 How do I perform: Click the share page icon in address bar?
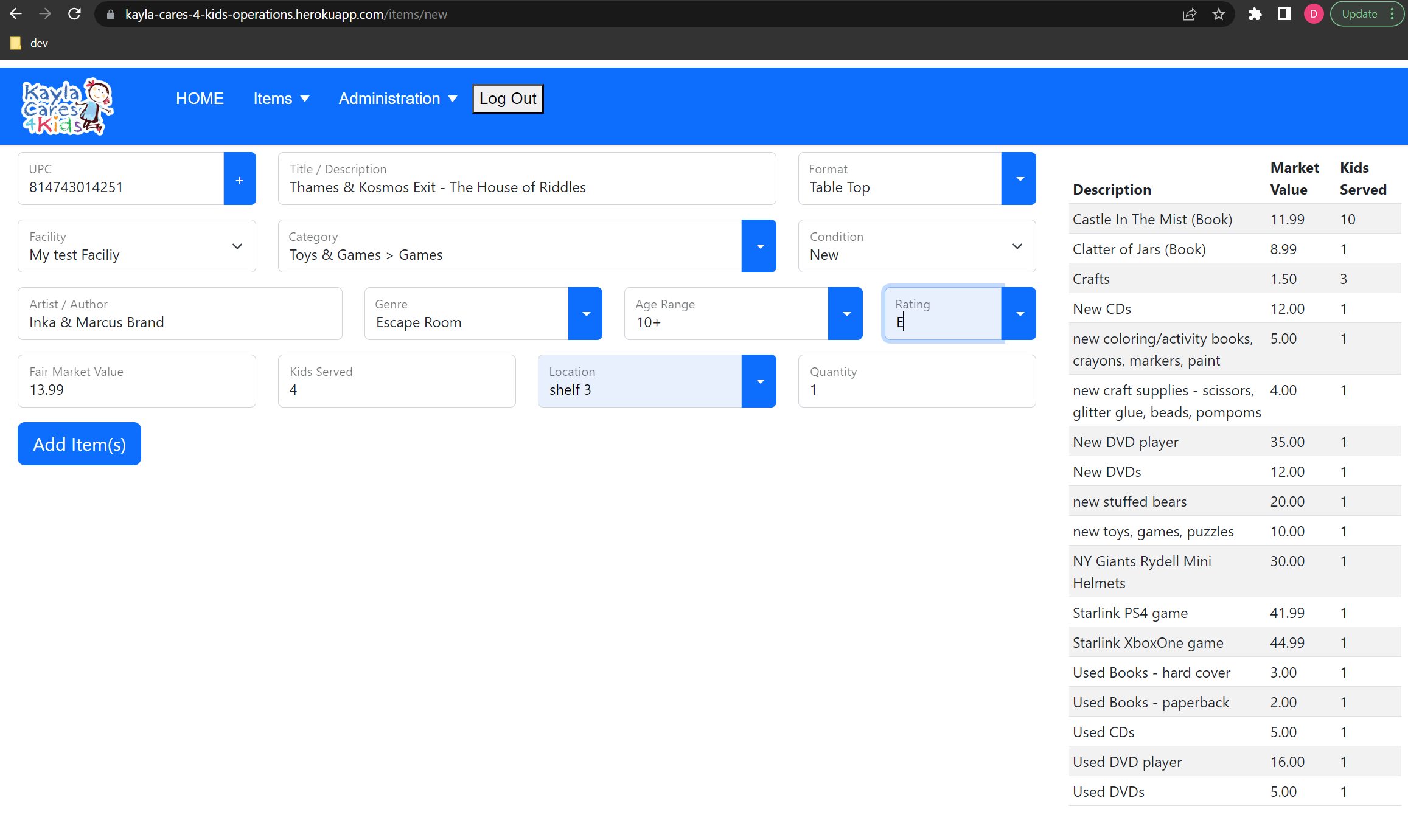click(1190, 14)
